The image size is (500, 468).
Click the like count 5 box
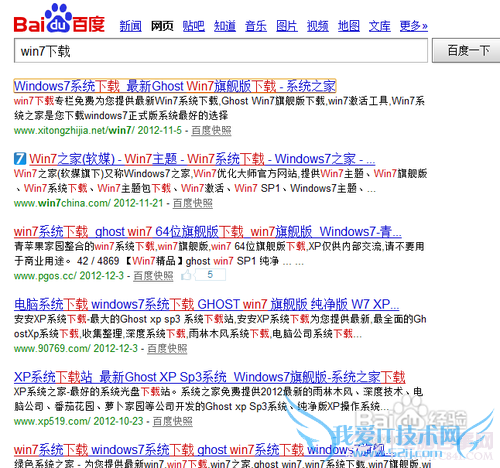pos(210,275)
